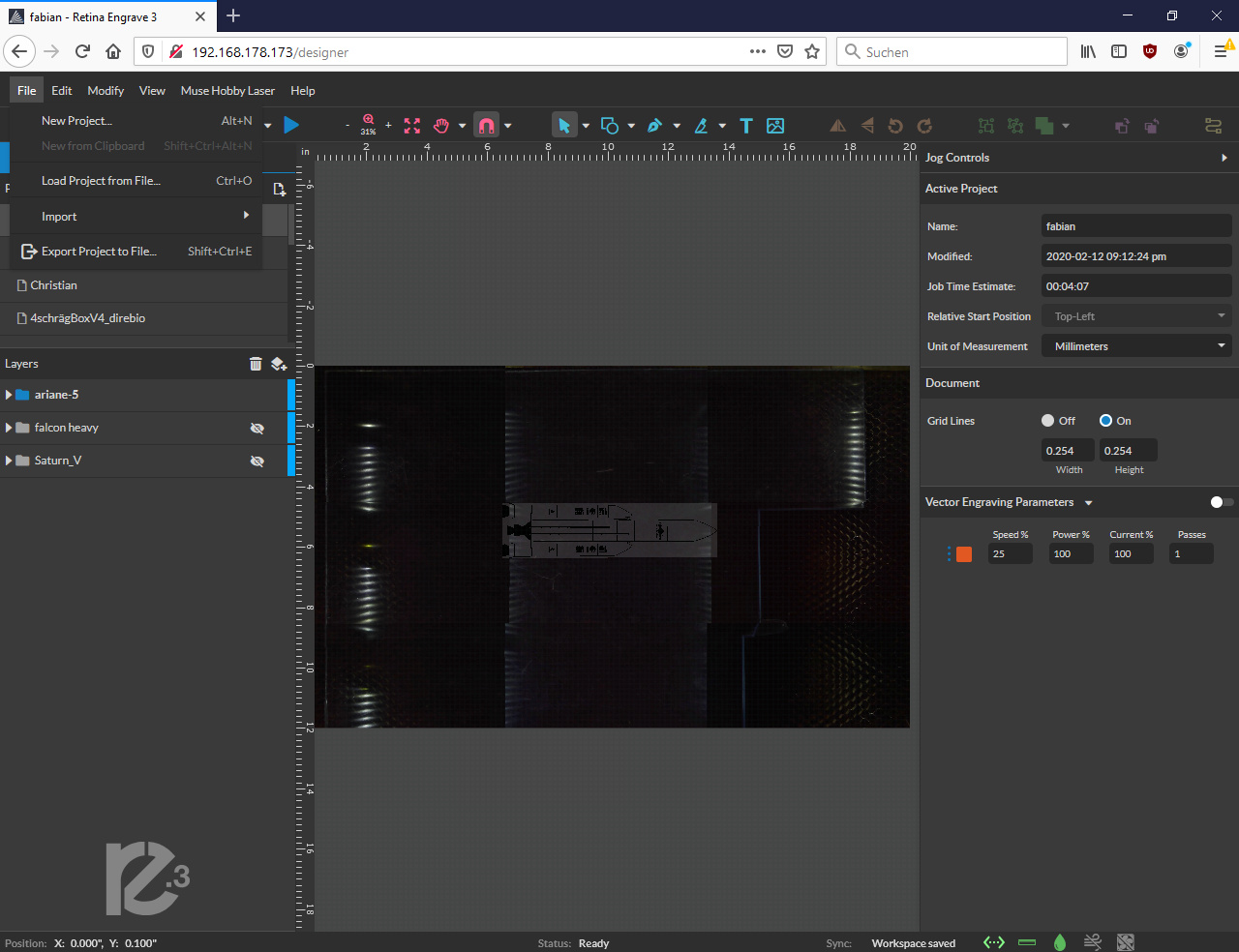
Task: Click the Speed % input field
Action: 1011,553
